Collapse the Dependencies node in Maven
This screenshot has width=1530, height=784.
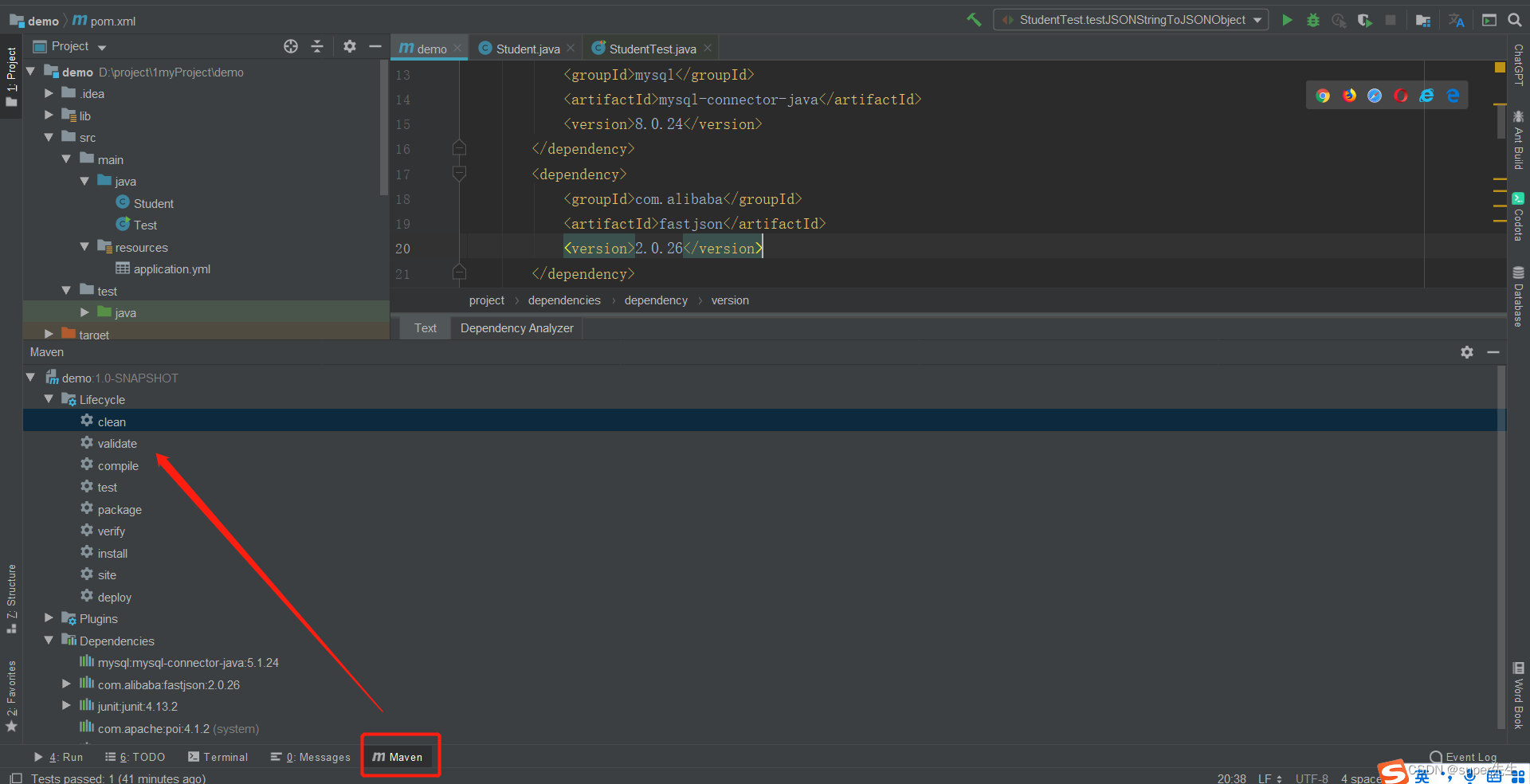(49, 641)
